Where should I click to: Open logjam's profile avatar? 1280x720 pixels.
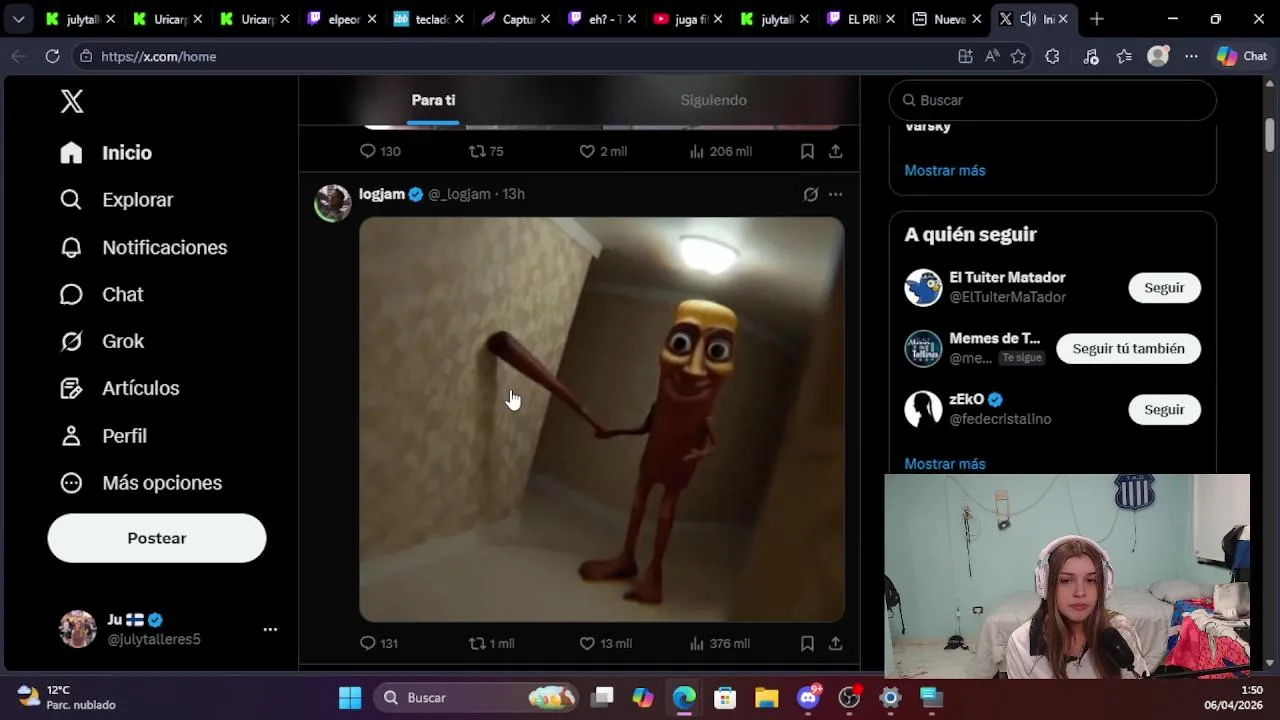coord(333,203)
